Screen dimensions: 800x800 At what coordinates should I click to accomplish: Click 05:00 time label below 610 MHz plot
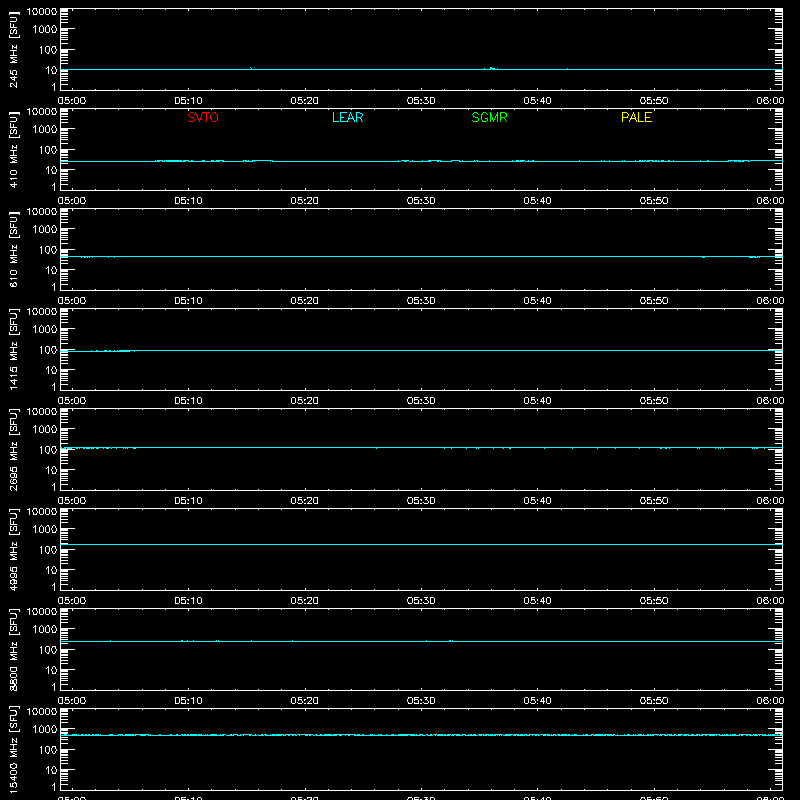pos(72,301)
